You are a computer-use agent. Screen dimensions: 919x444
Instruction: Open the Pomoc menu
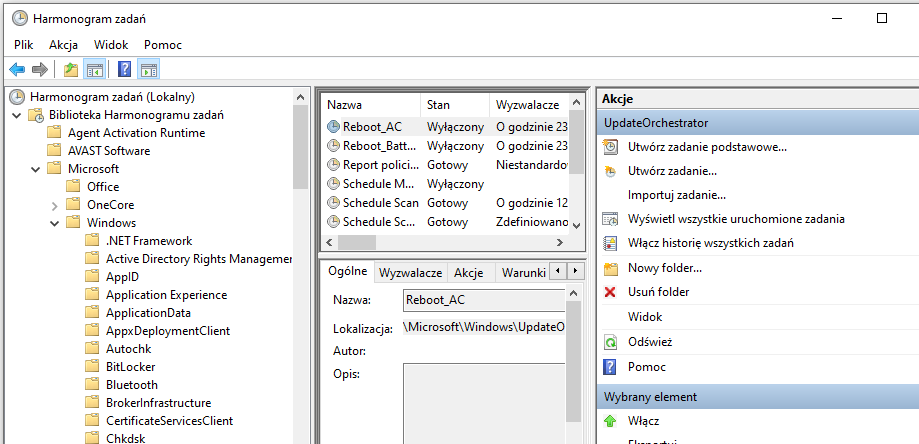[x=163, y=45]
